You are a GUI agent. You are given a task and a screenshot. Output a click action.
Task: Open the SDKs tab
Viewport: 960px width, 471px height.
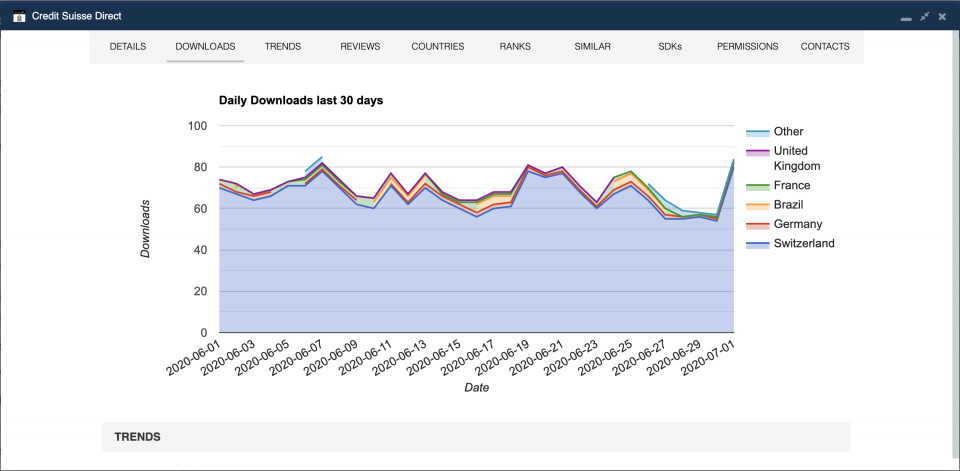point(670,47)
